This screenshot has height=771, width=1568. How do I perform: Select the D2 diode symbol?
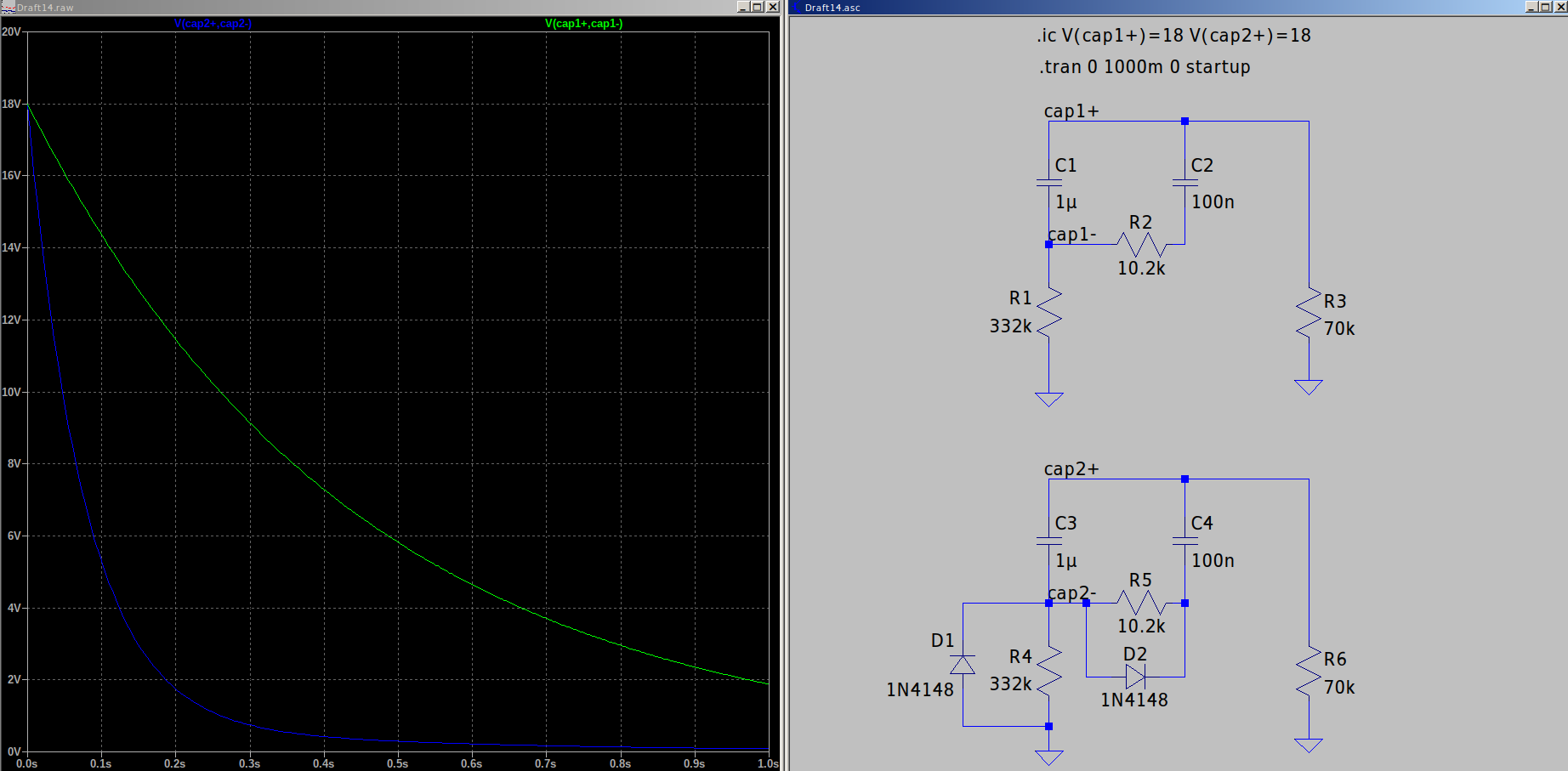tap(1135, 677)
